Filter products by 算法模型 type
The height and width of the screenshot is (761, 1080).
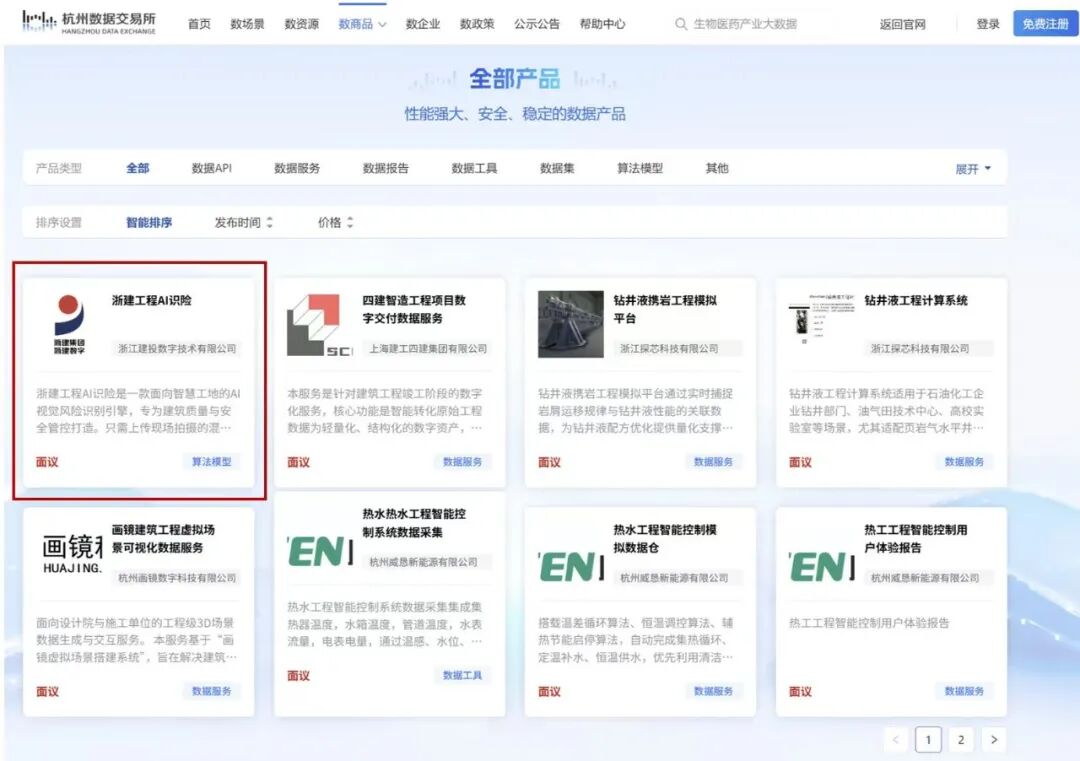click(x=640, y=168)
